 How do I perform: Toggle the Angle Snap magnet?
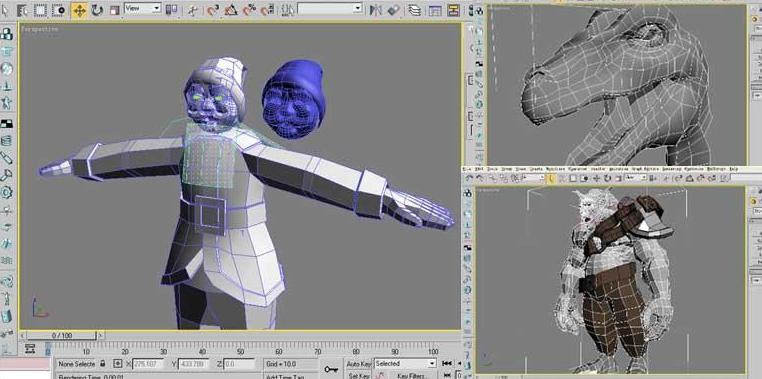click(231, 10)
